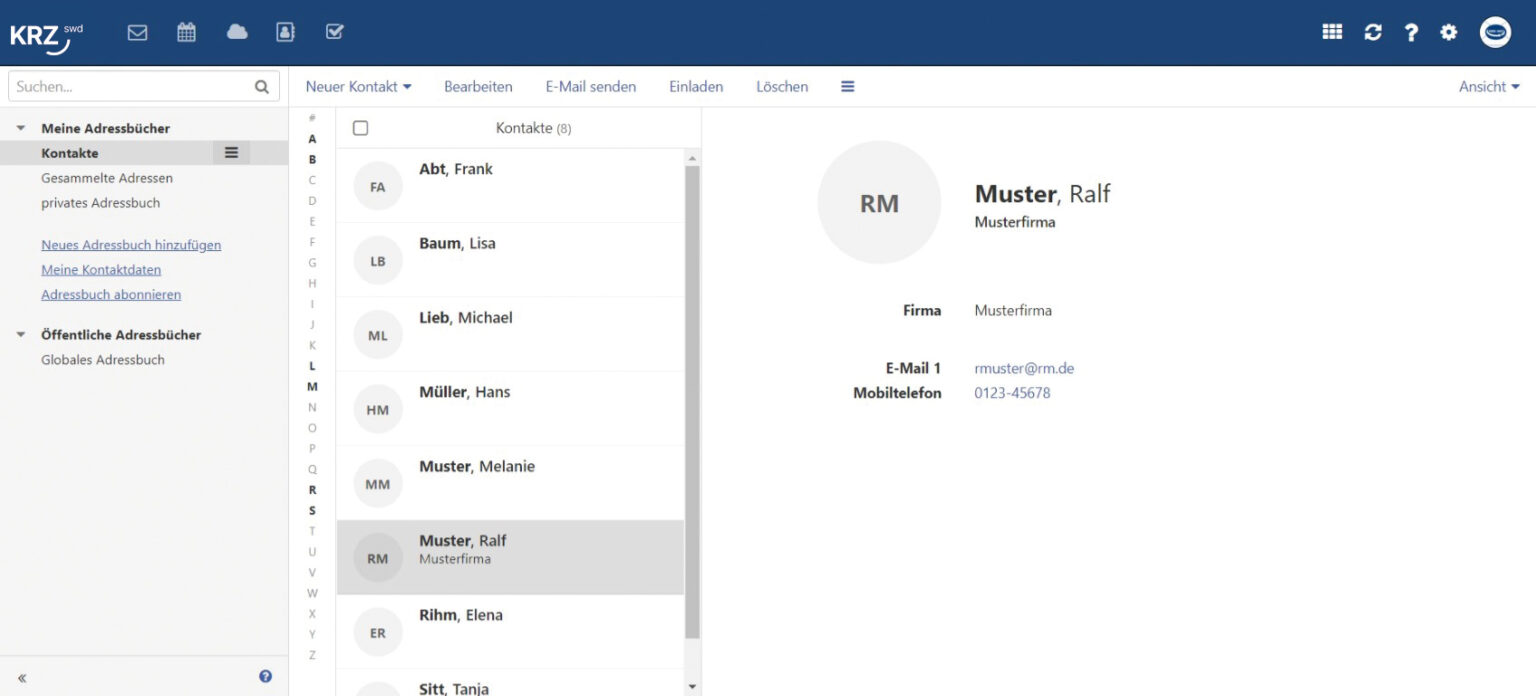Image resolution: width=1536 pixels, height=696 pixels.
Task: Click the Neues Adressbuch hinzufügen link
Action: point(131,245)
